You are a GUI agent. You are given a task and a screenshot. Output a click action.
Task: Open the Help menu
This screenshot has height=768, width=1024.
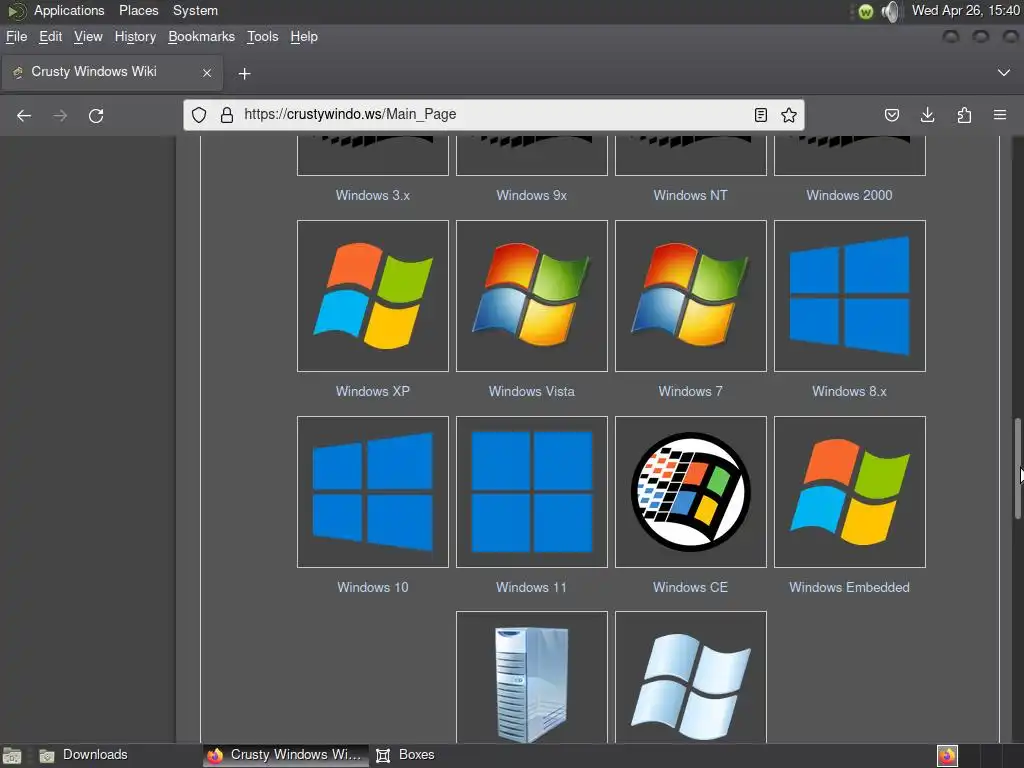(304, 37)
